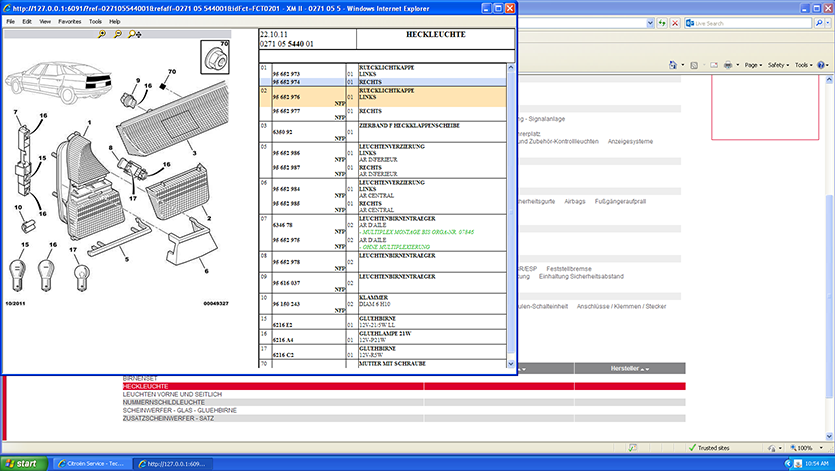Open the Print options dropdown arrow
Image resolution: width=835 pixels, height=471 pixels.
tap(738, 65)
